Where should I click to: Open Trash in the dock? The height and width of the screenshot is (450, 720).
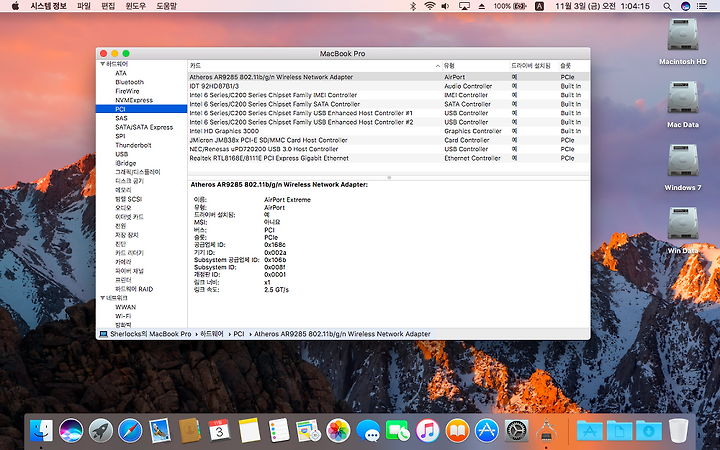pos(678,431)
